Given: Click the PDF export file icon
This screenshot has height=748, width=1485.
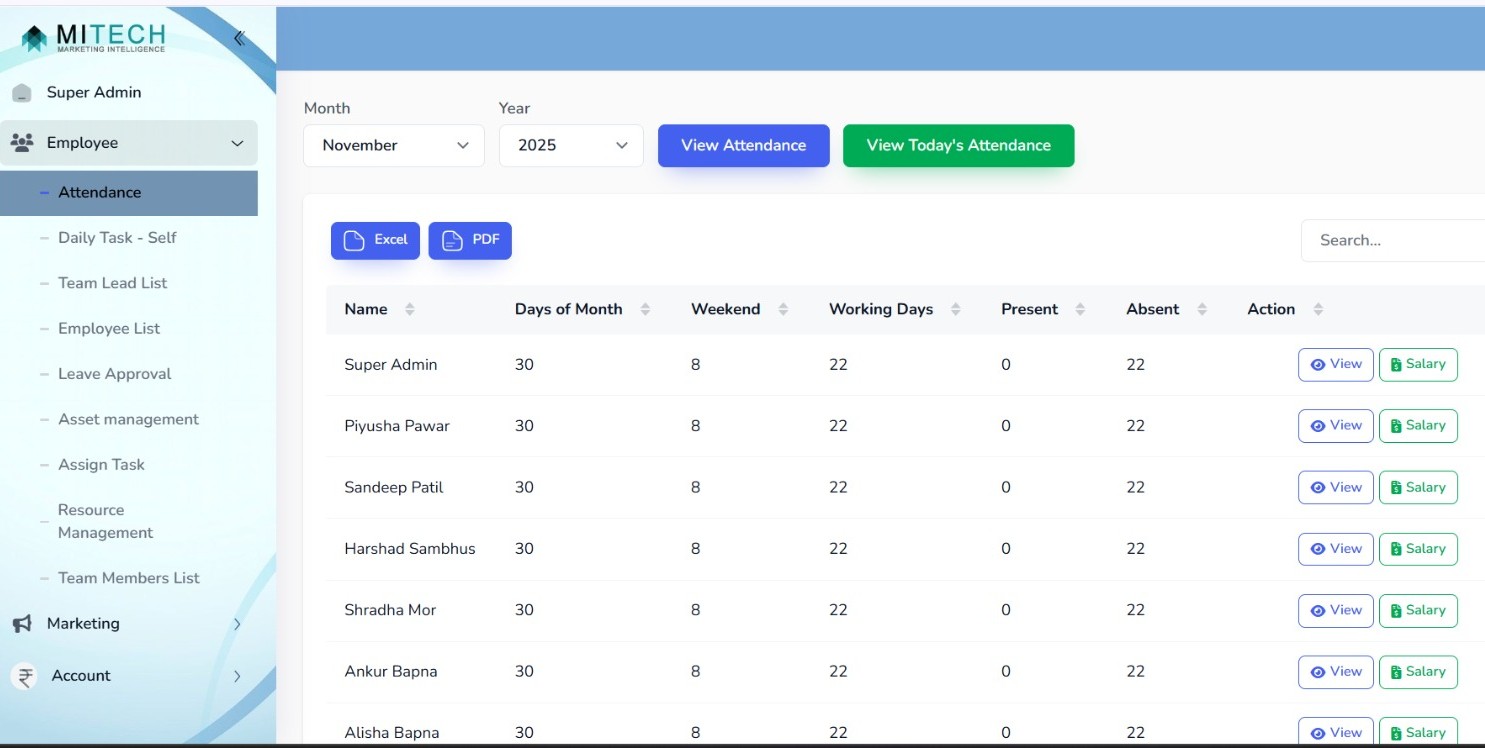Looking at the screenshot, I should (x=450, y=240).
